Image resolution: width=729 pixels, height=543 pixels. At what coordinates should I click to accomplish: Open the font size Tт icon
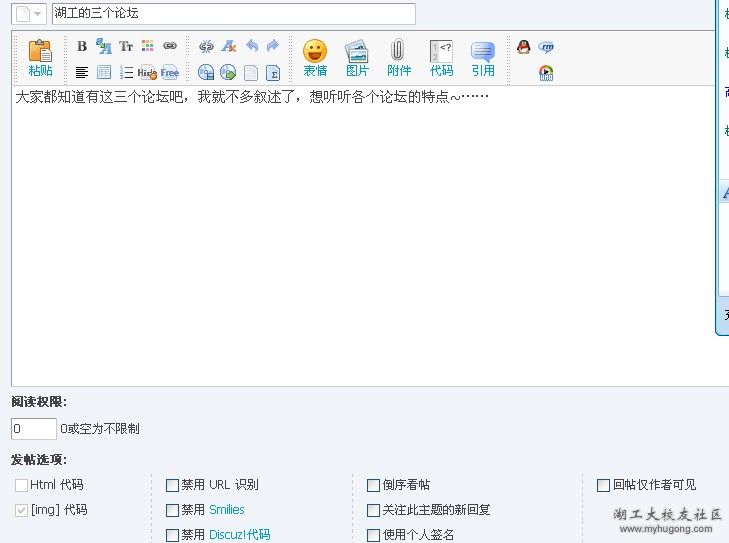[126, 46]
